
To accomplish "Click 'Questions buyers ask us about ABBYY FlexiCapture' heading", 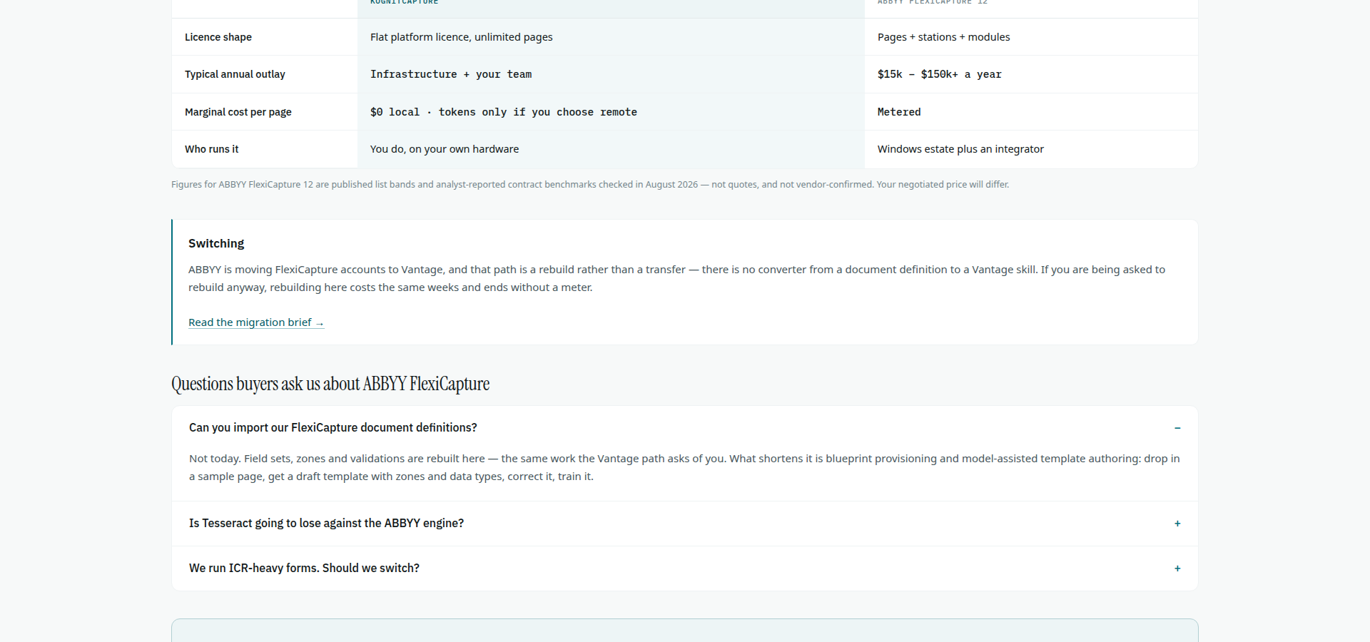I will (x=330, y=384).
